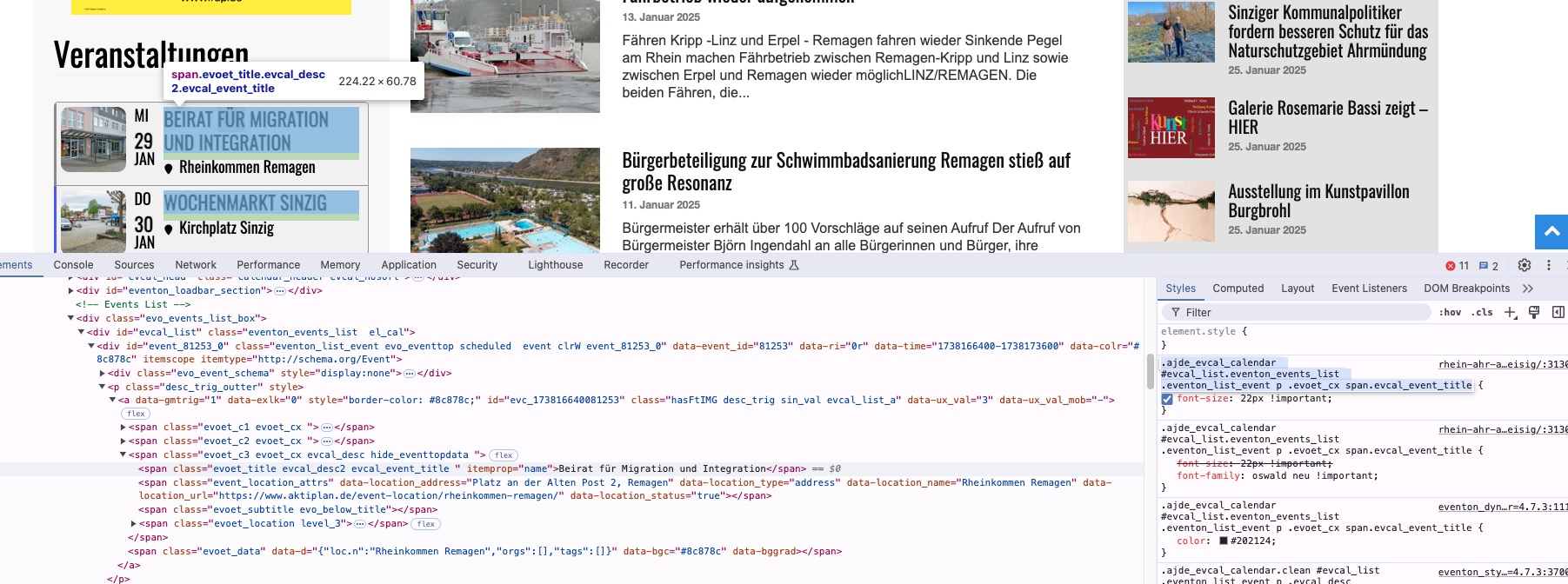This screenshot has width=1568, height=584.
Task: Open the Layout sidebar tab
Action: 1298,289
